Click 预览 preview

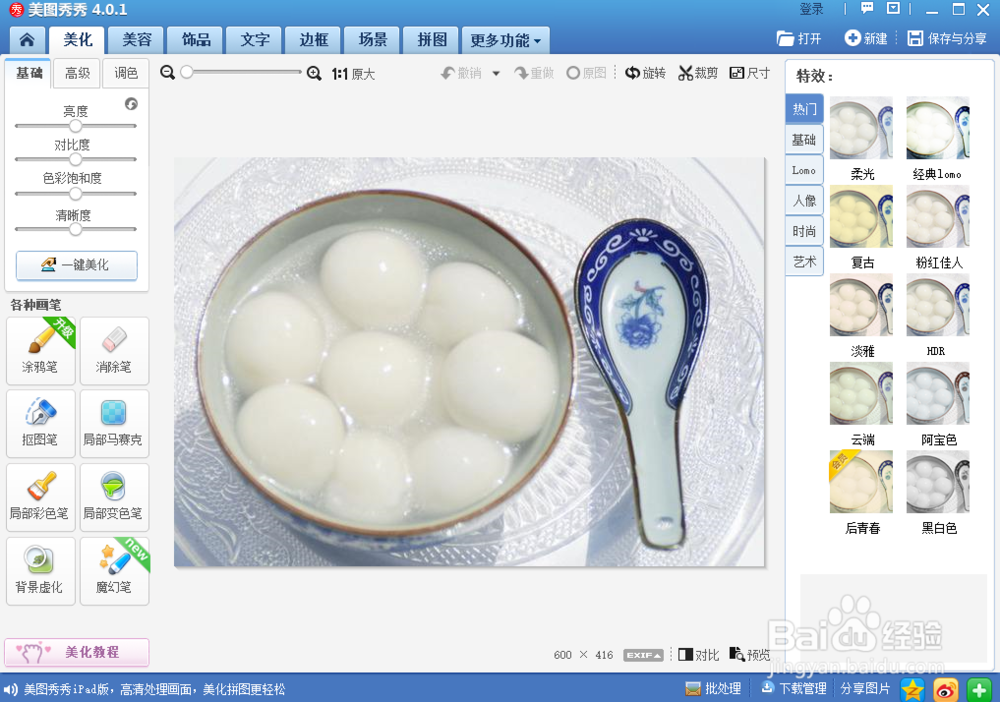pos(749,655)
